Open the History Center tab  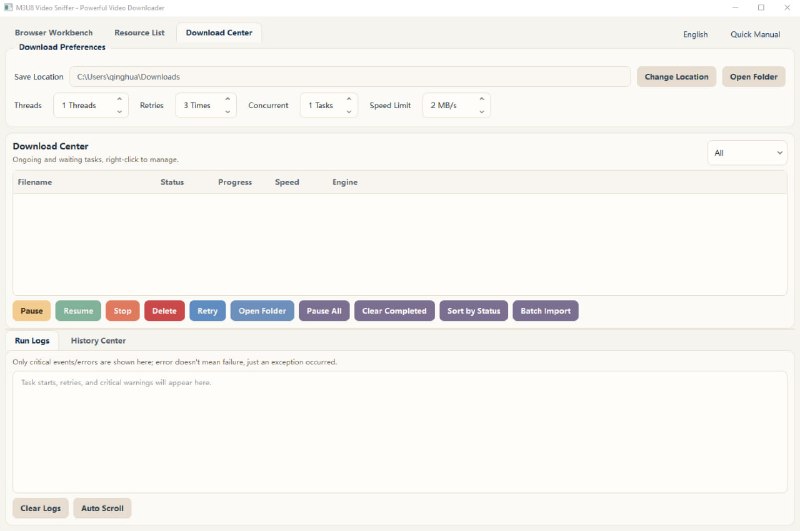pyautogui.click(x=98, y=340)
